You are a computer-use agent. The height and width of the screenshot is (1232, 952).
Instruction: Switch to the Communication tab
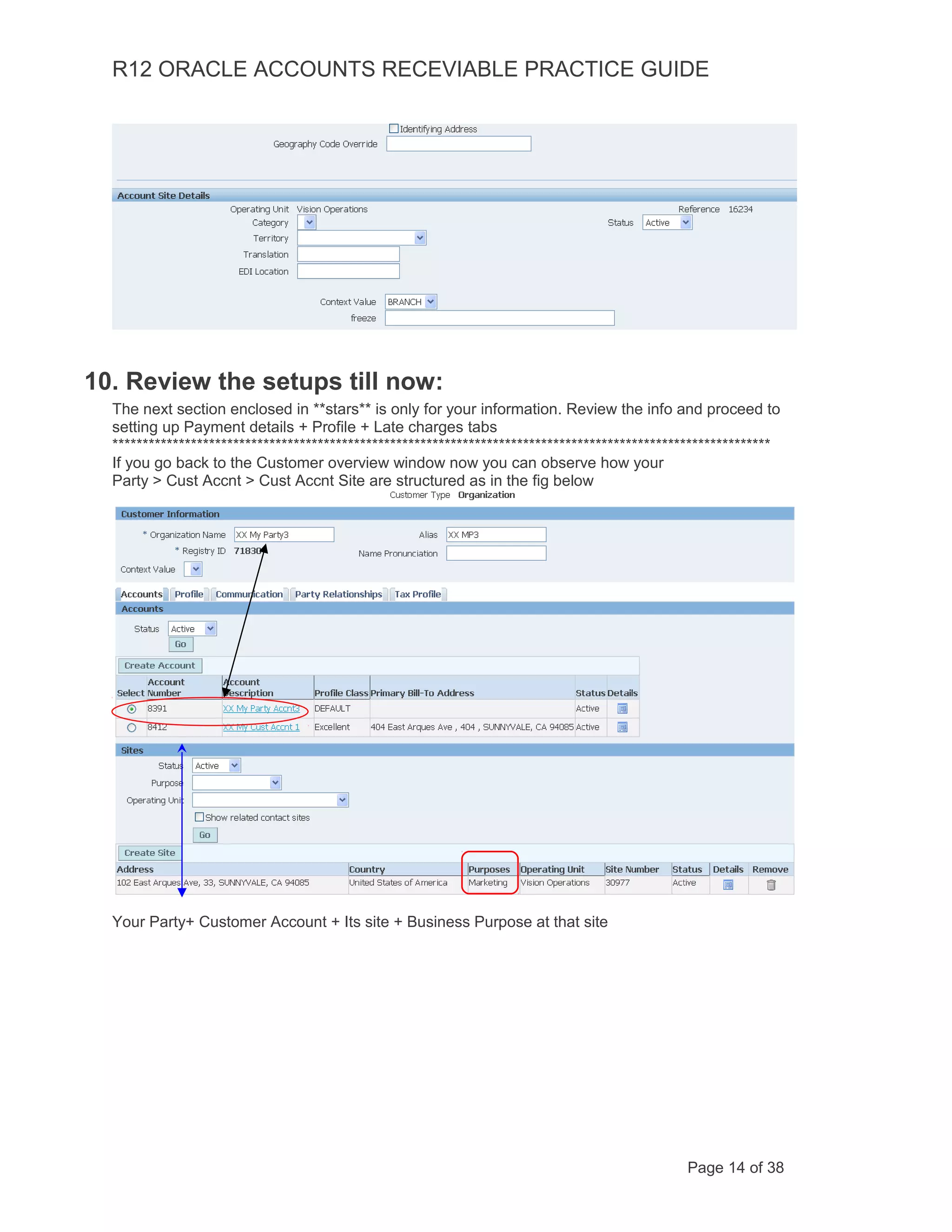[249, 594]
